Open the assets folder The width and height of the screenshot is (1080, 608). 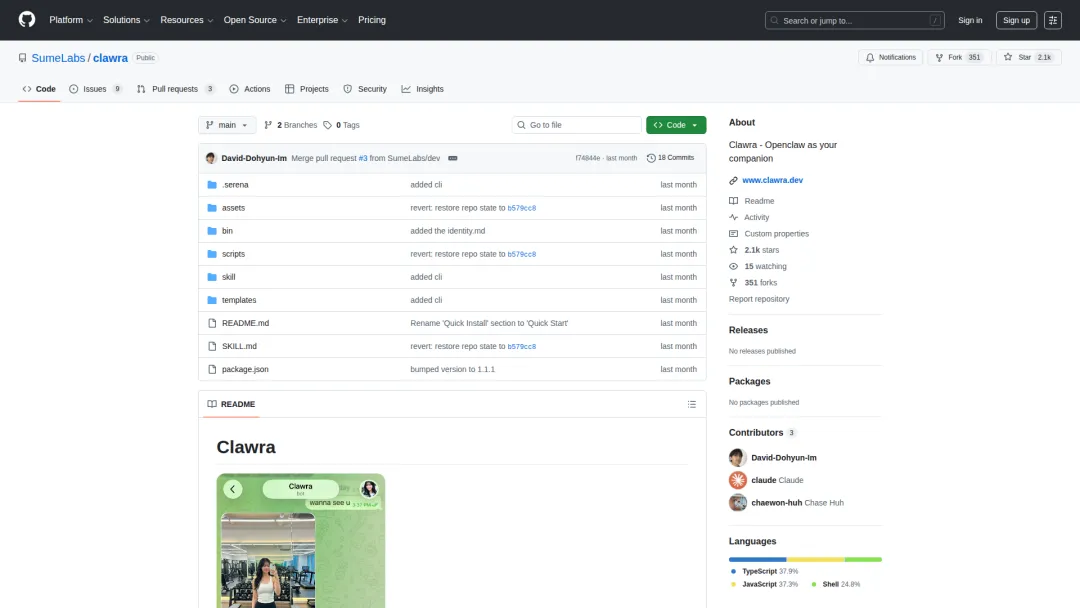233,208
